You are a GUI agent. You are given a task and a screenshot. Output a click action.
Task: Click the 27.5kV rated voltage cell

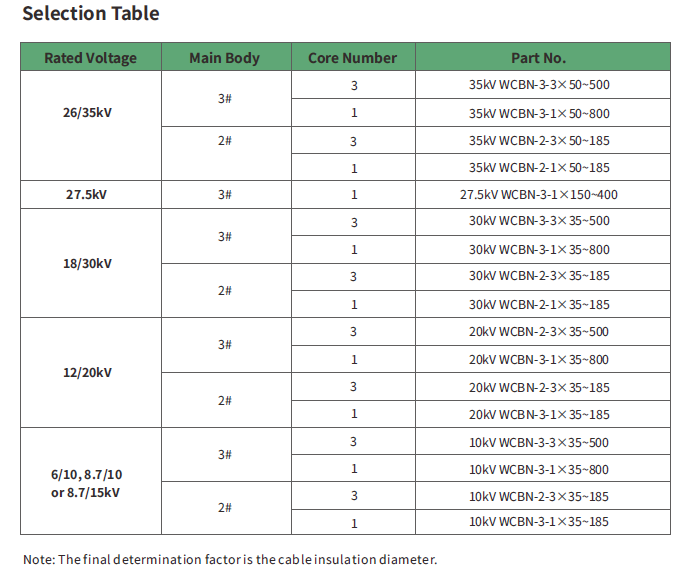[86, 195]
